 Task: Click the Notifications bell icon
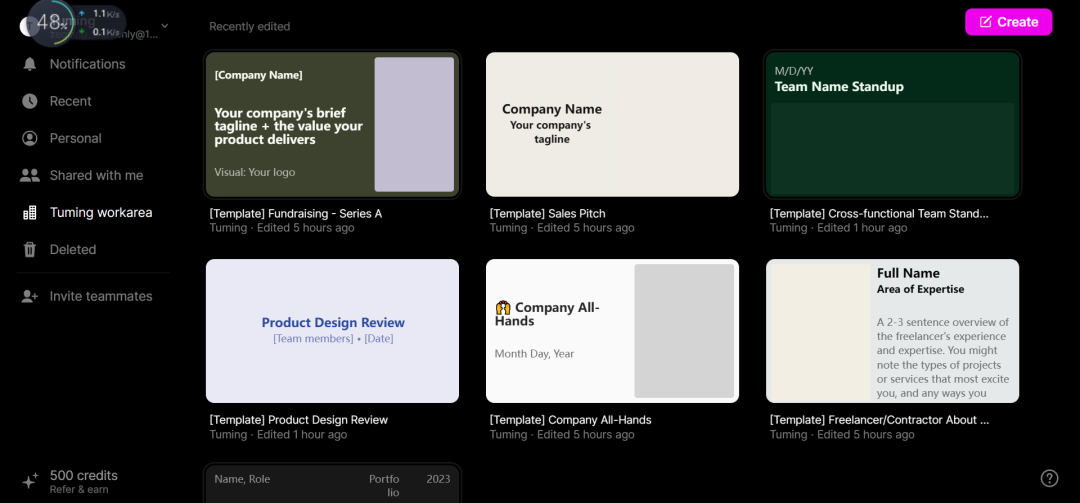click(x=30, y=64)
